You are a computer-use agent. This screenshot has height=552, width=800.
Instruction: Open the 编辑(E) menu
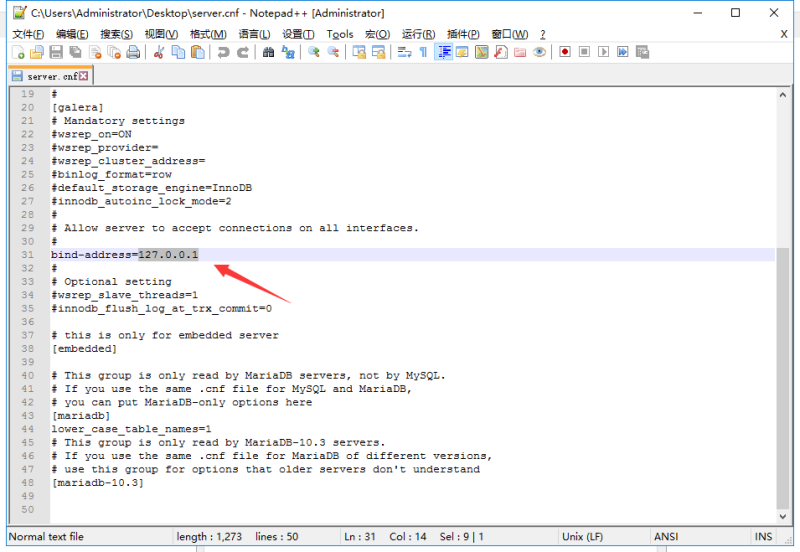(72, 34)
